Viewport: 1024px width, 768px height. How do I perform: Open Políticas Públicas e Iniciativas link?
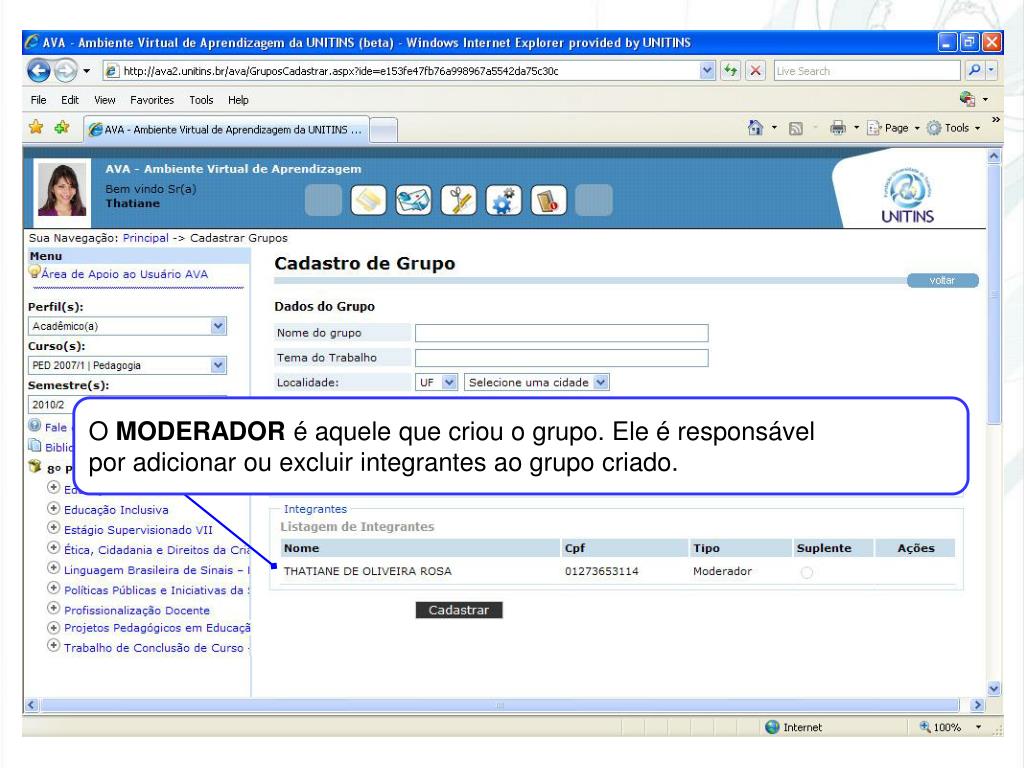click(157, 590)
